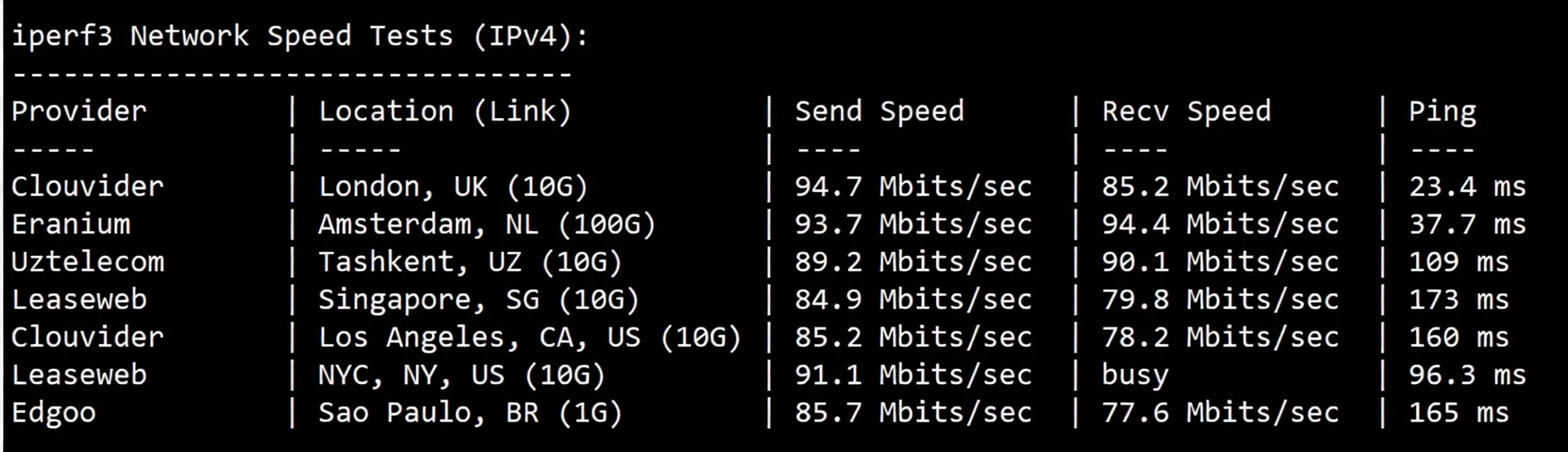Click the iperf3 Network Speed Tests title
The width and height of the screenshot is (1568, 452).
tap(299, 37)
